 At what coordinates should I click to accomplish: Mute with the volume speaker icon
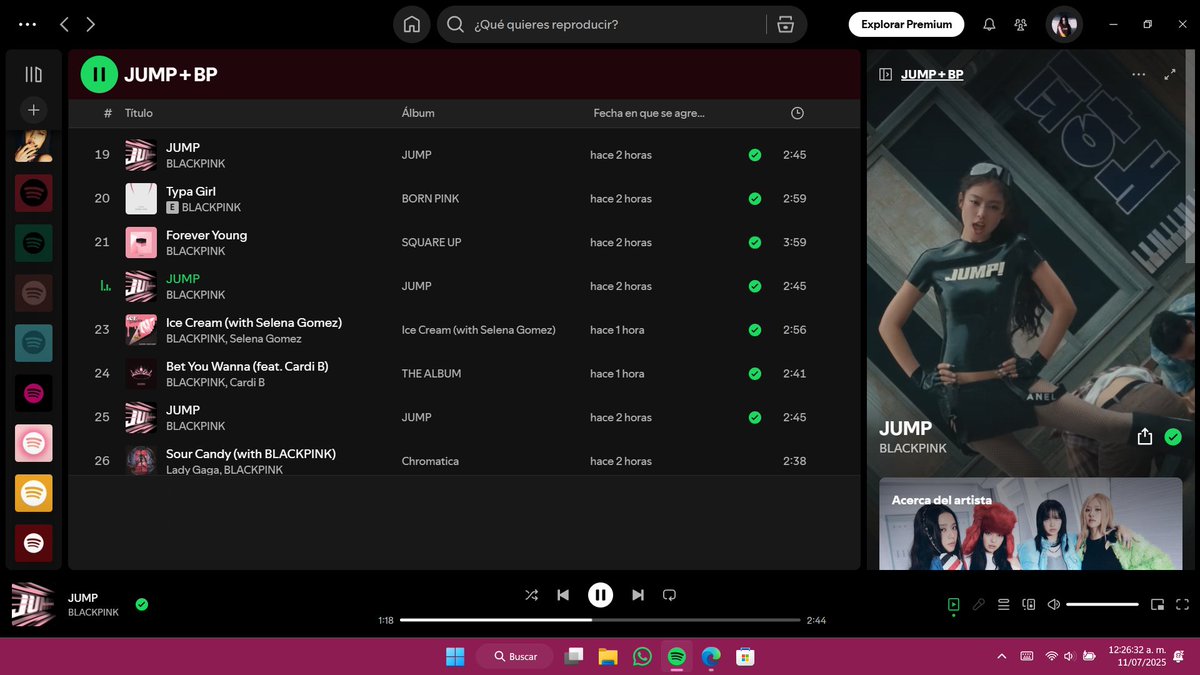[1054, 604]
